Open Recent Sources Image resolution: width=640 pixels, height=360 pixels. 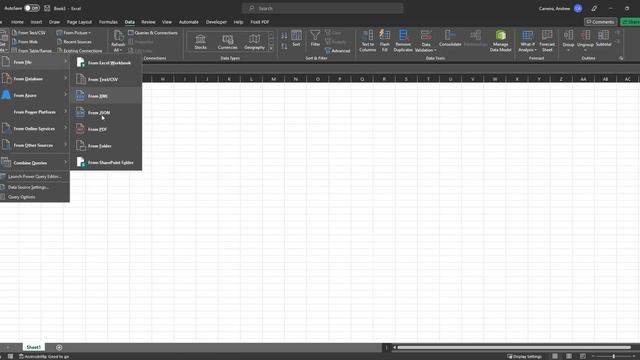tap(74, 42)
